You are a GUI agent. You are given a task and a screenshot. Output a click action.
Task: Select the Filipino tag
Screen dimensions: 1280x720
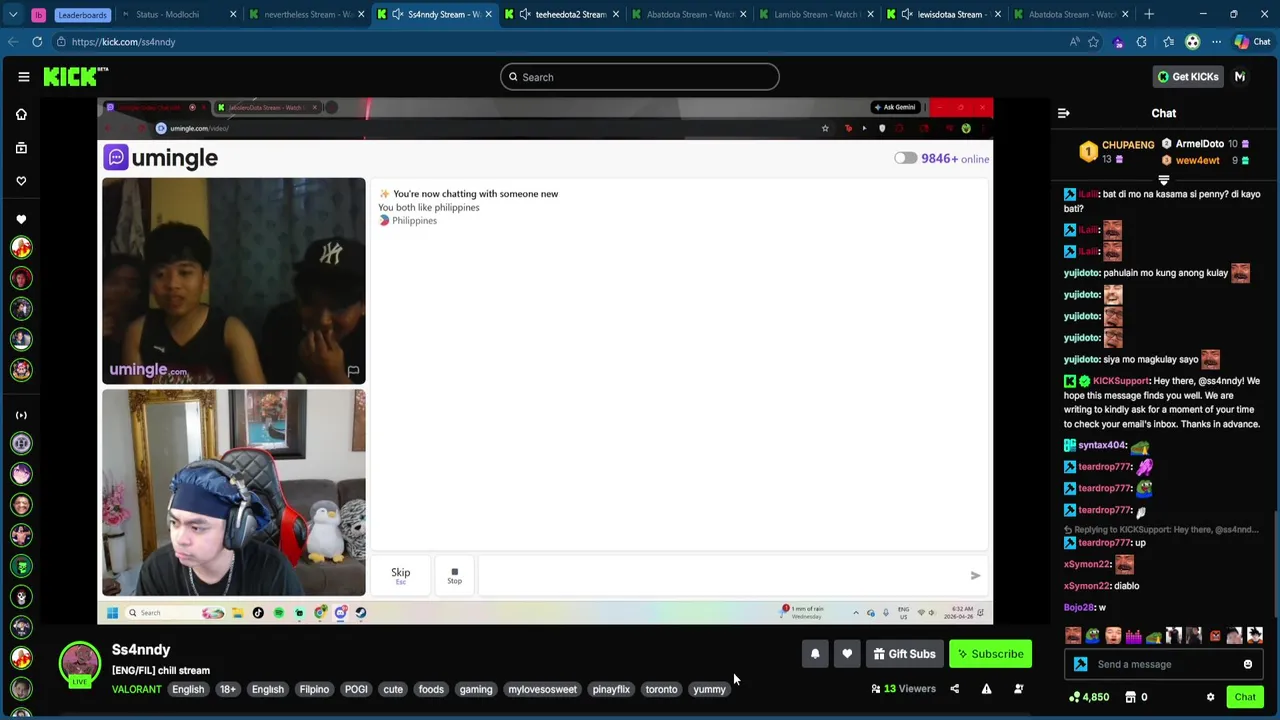point(314,689)
